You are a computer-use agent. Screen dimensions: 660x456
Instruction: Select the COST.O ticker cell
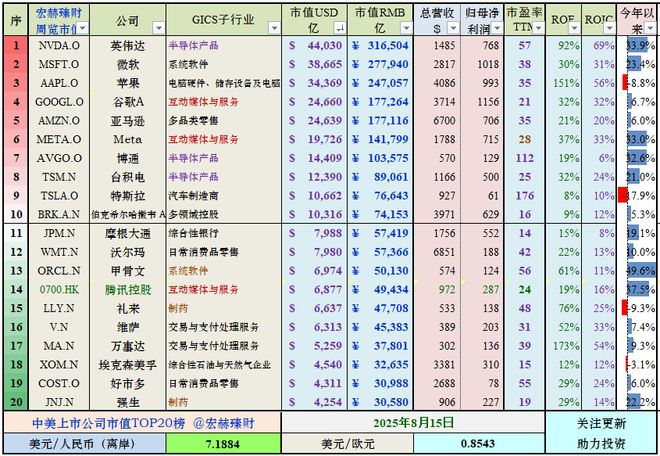click(x=59, y=384)
